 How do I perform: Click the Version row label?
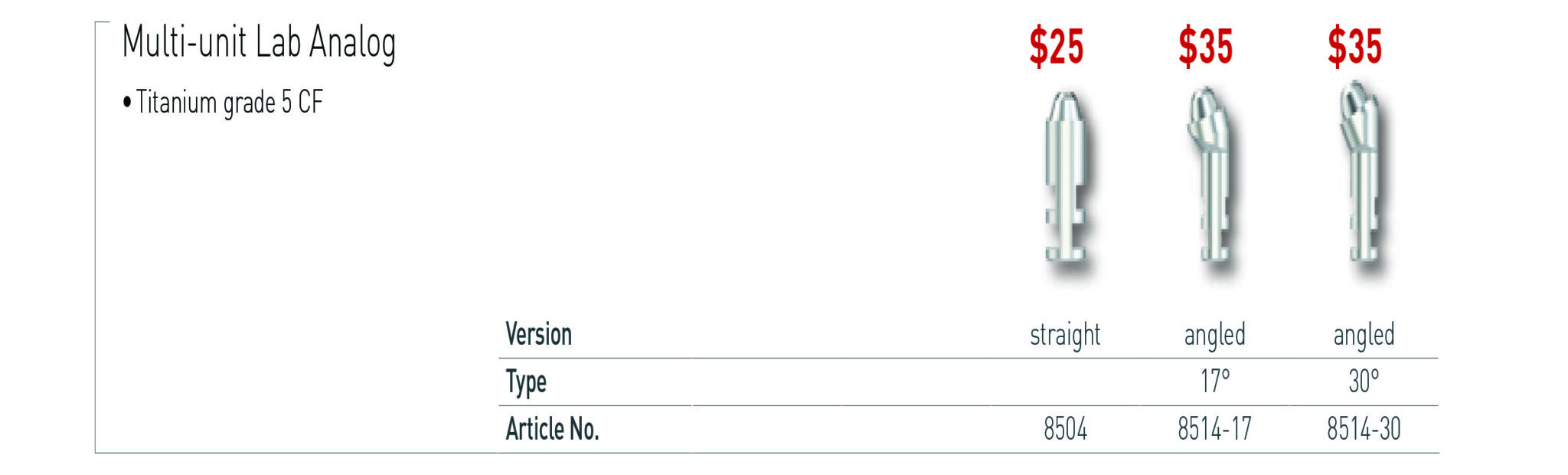538,335
